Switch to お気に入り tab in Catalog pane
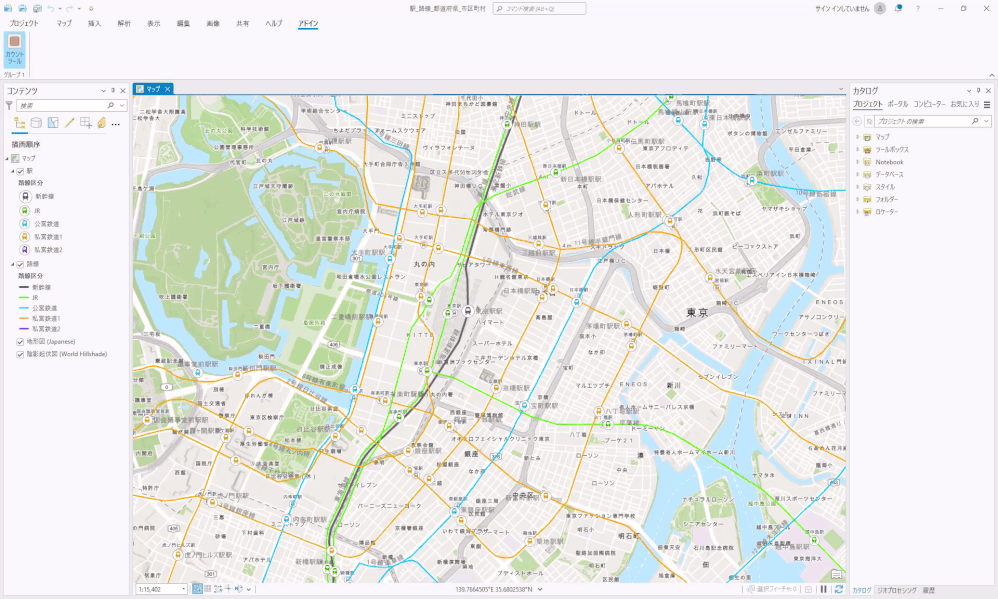Screen dimensions: 998x599 (x=965, y=104)
